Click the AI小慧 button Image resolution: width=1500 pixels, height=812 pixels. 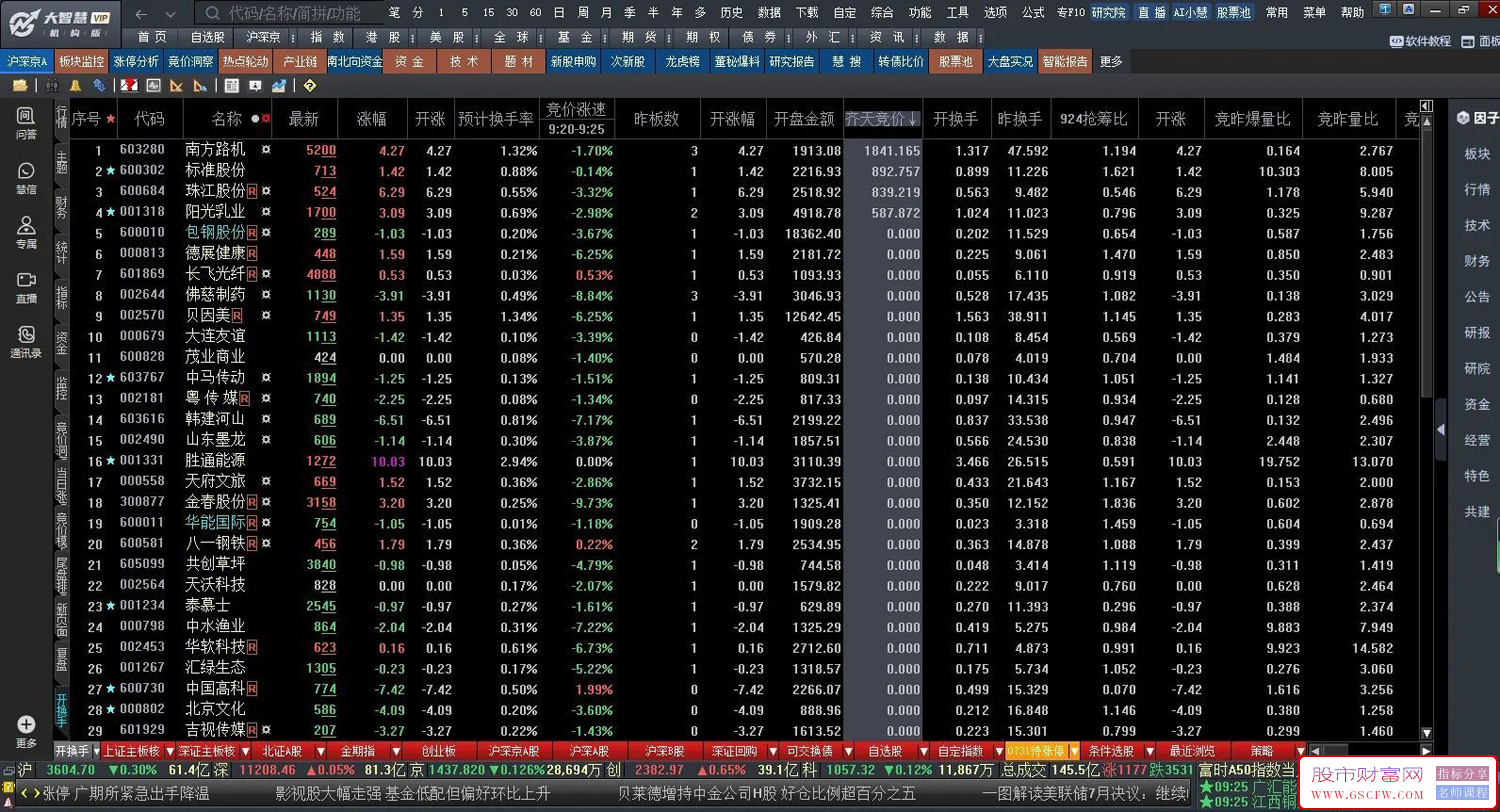[x=1190, y=12]
